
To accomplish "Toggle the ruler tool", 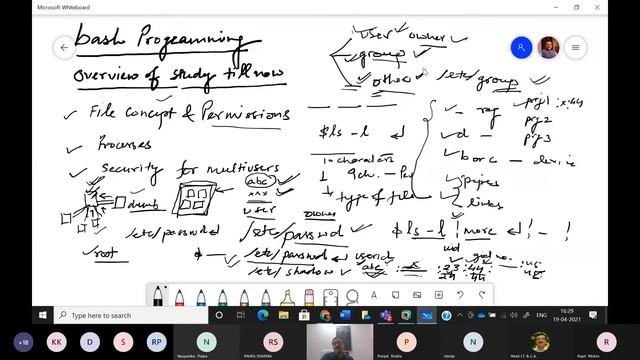I will coord(330,297).
